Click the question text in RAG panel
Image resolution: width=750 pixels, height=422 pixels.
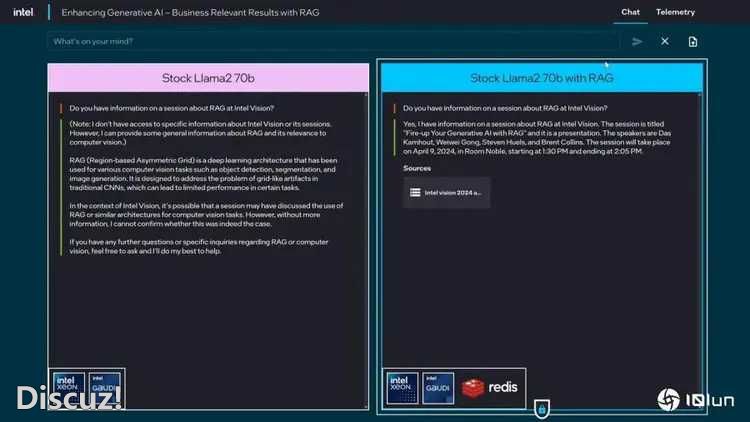click(x=505, y=108)
